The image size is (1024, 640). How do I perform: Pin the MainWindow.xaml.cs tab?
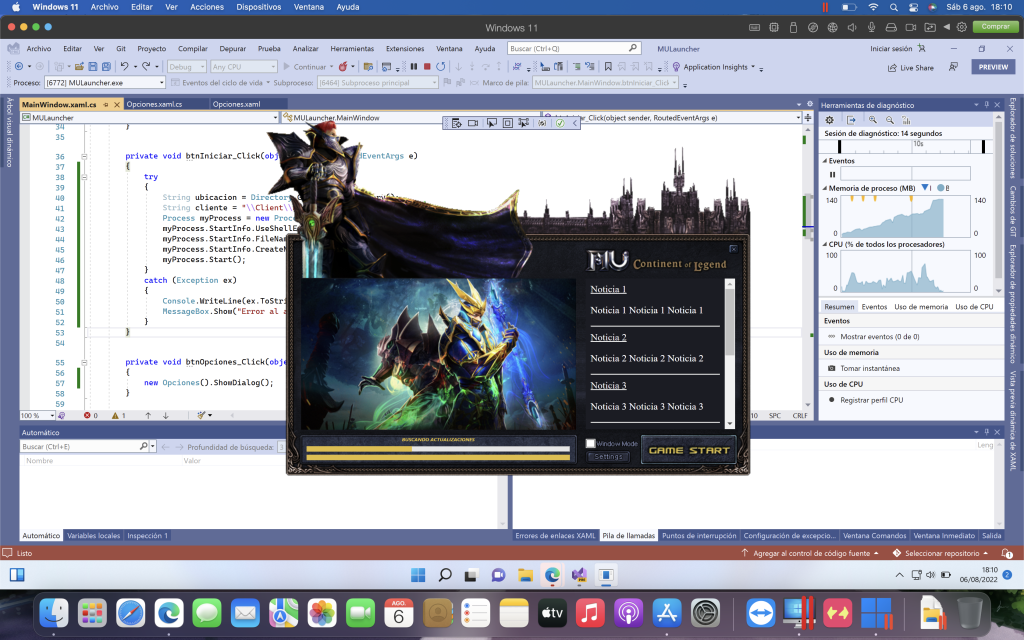pyautogui.click(x=106, y=104)
